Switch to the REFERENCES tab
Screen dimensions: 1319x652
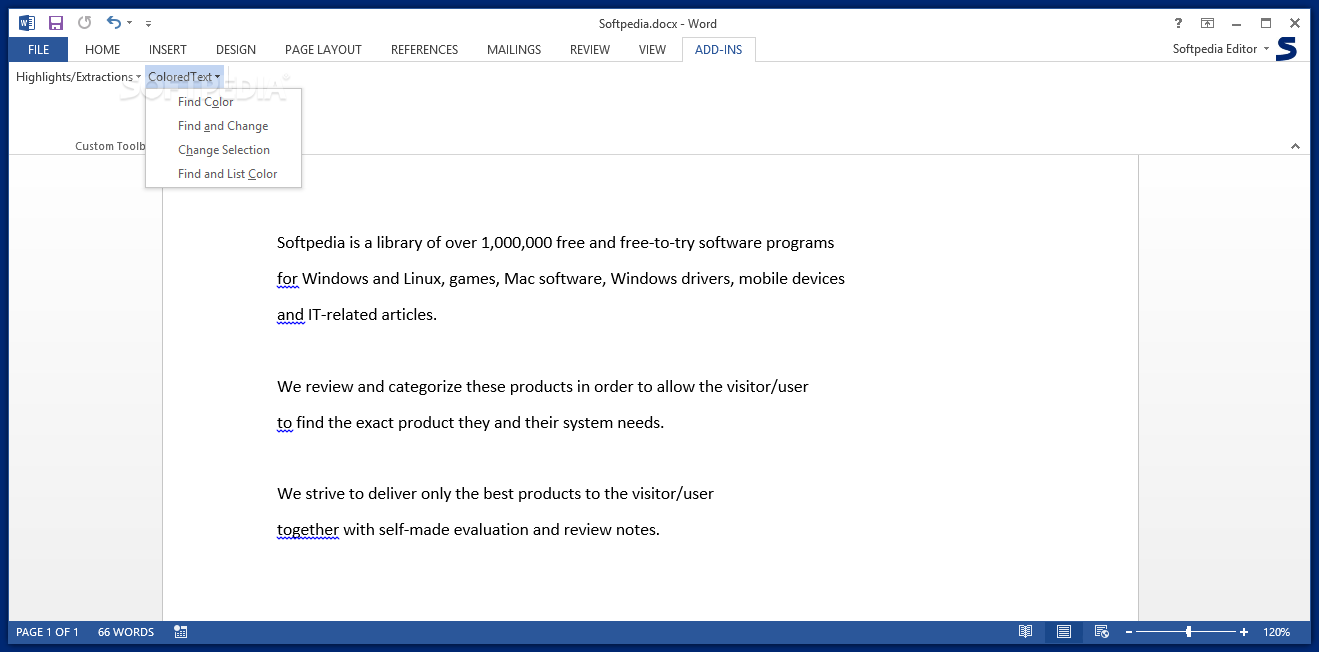coord(424,49)
